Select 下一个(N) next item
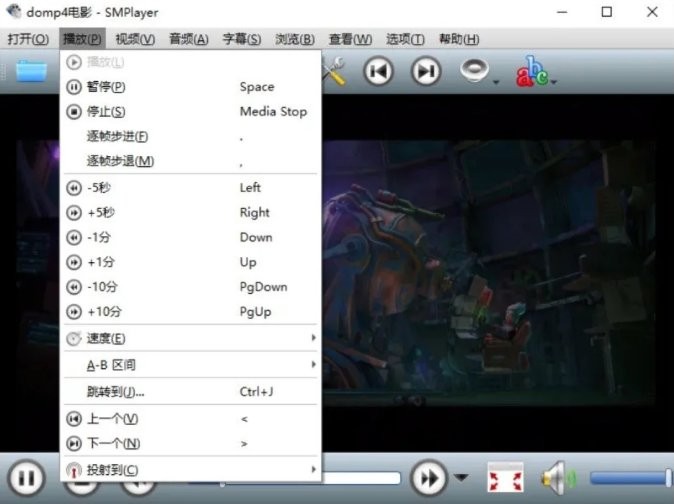The height and width of the screenshot is (504, 674). (x=190, y=443)
